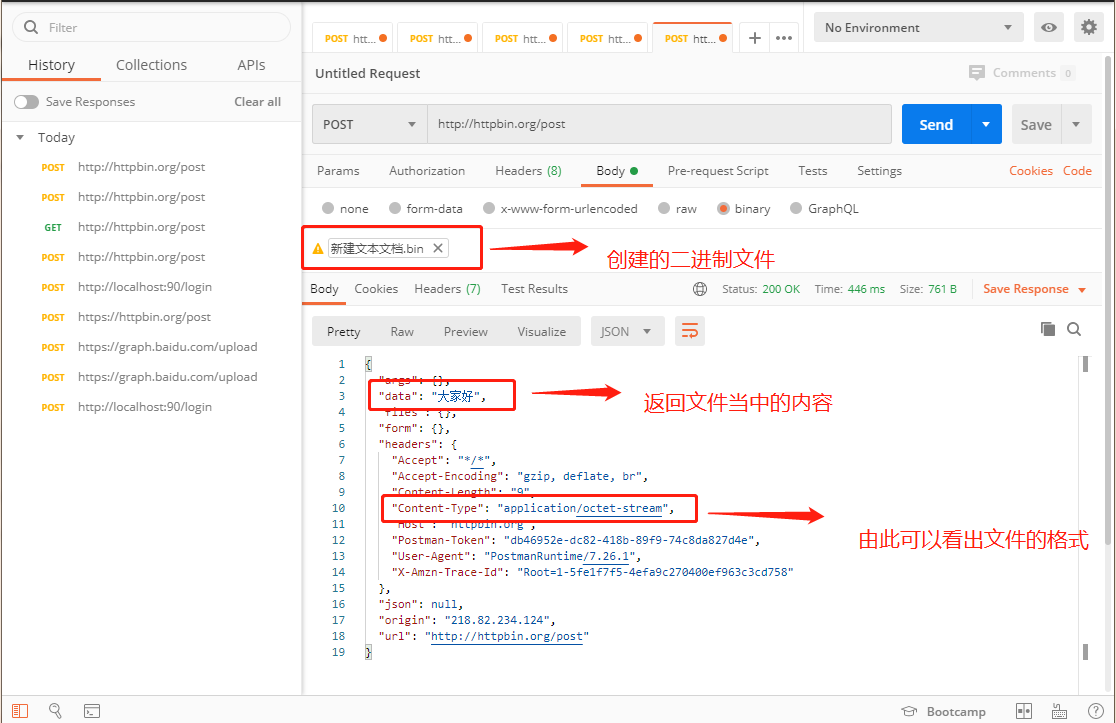Click the environment quick look eye icon

tap(1048, 27)
